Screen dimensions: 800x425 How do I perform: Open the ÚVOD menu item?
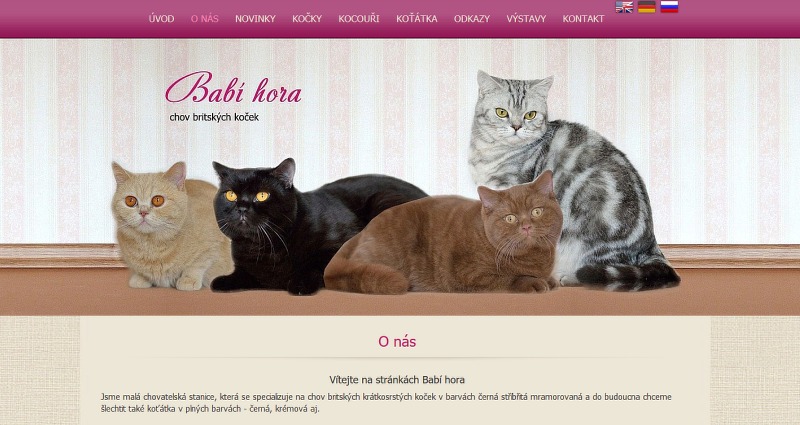click(161, 19)
